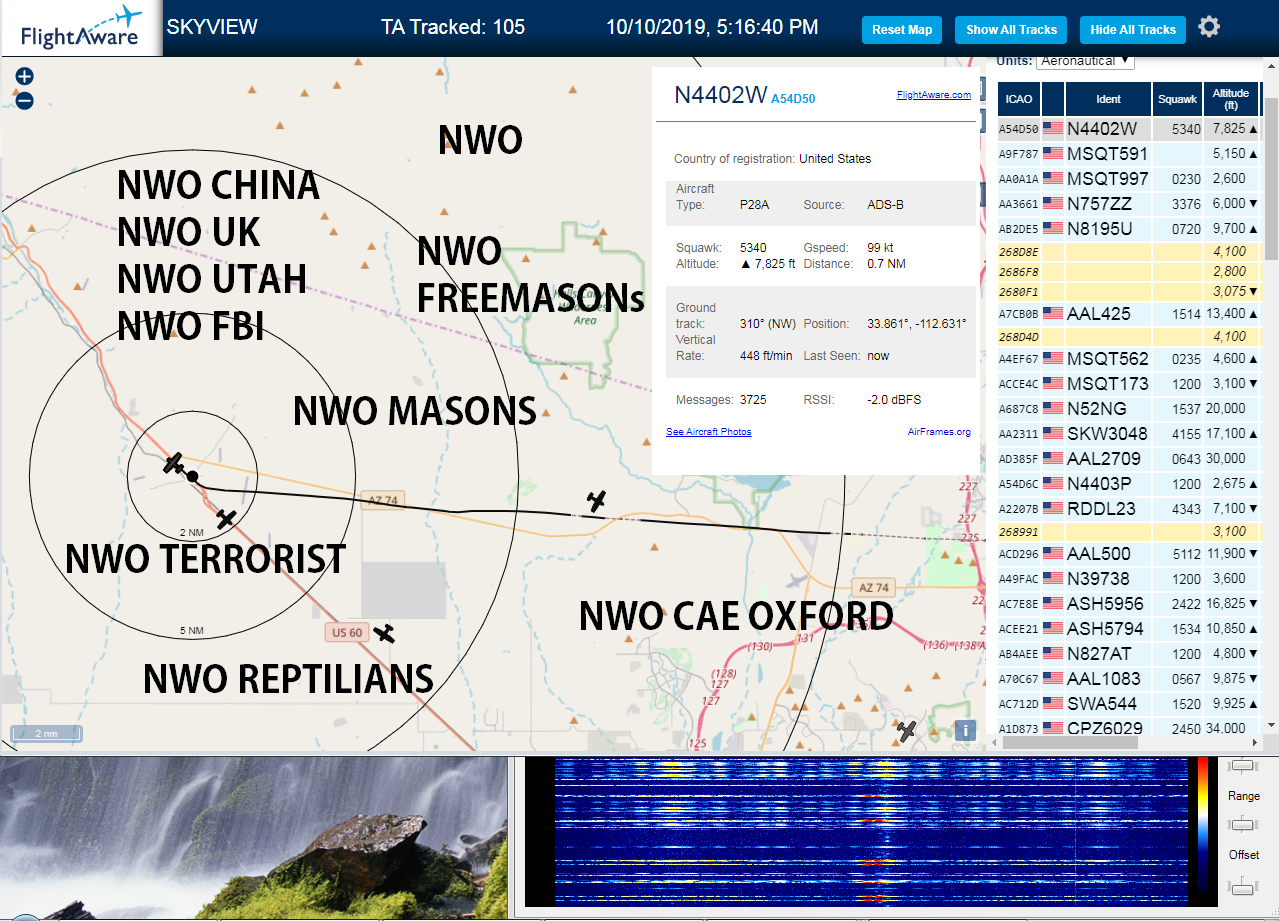The height and width of the screenshot is (921, 1279).
Task: Click the Hide All Tracks button
Action: coord(1133,30)
